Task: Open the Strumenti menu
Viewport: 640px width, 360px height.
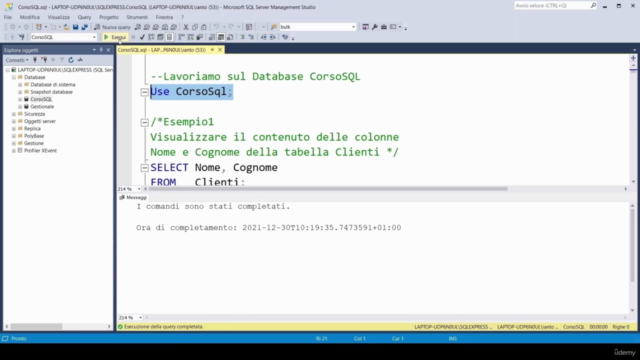Action: (x=137, y=17)
